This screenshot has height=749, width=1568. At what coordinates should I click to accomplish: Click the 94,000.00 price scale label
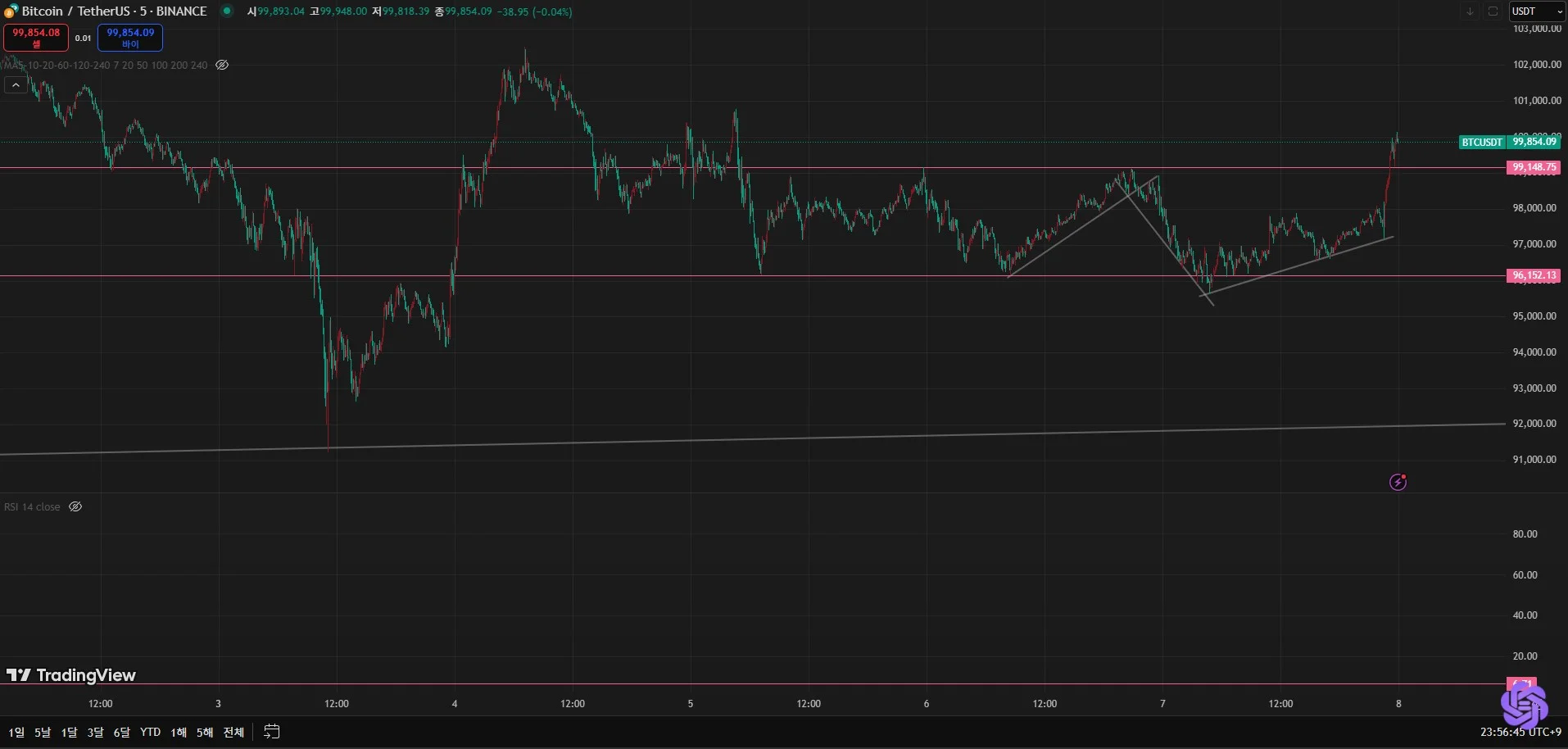pos(1534,352)
